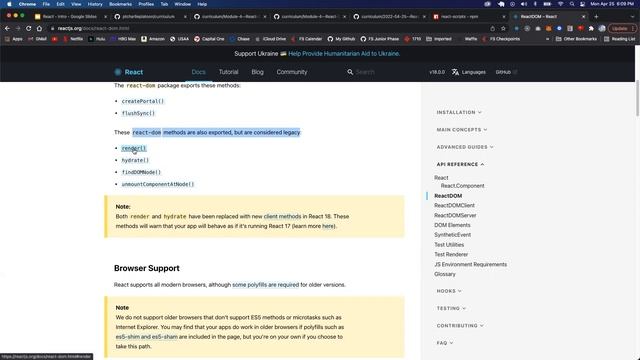Open the History menu in menu bar
This screenshot has width=640, height=360.
coord(95,4)
